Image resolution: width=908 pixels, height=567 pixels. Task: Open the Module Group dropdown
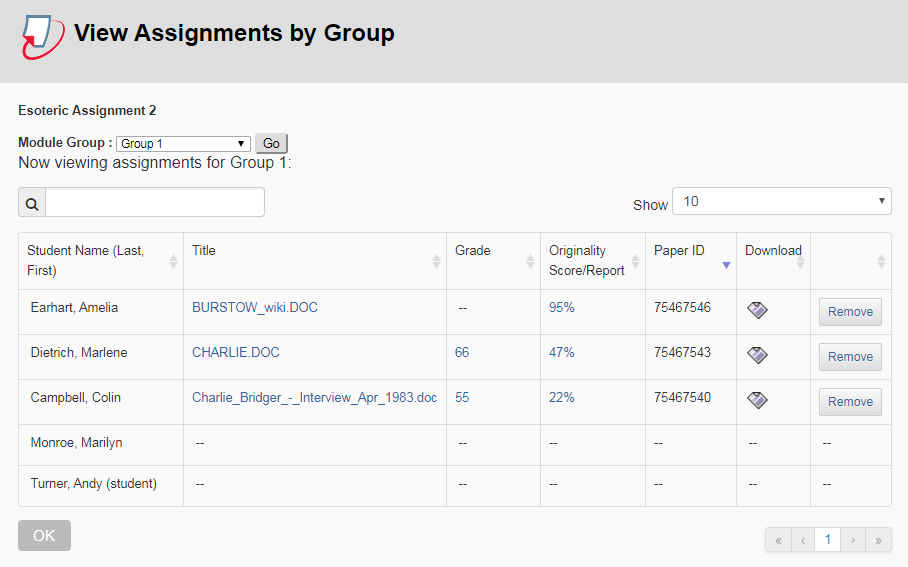click(x=183, y=144)
